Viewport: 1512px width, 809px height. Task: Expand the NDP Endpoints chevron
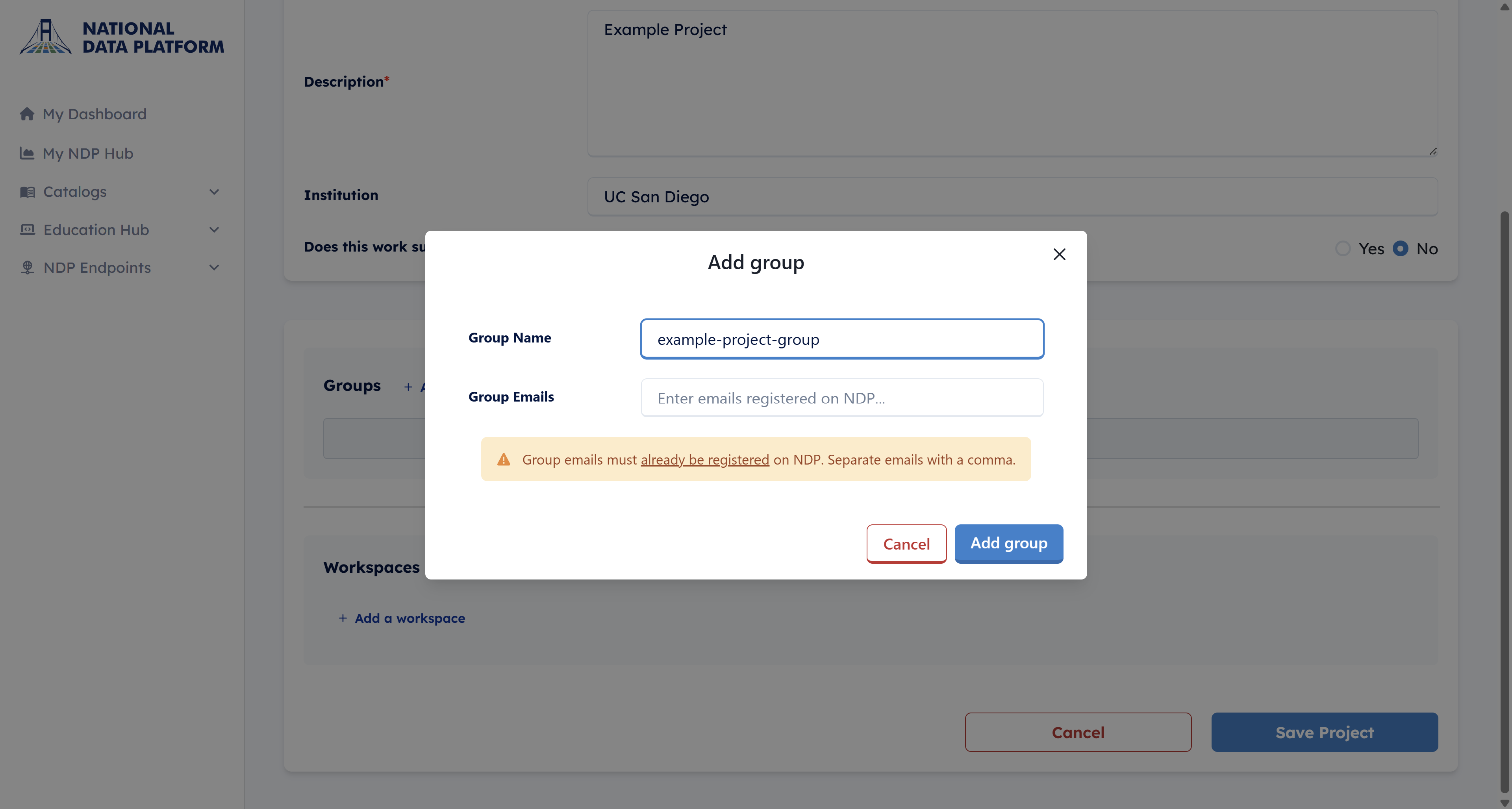[x=214, y=268]
